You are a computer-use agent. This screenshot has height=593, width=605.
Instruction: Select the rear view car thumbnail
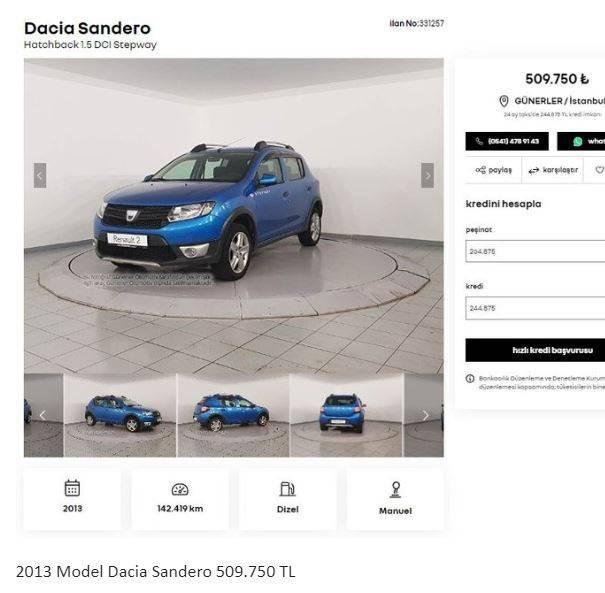tap(346, 416)
